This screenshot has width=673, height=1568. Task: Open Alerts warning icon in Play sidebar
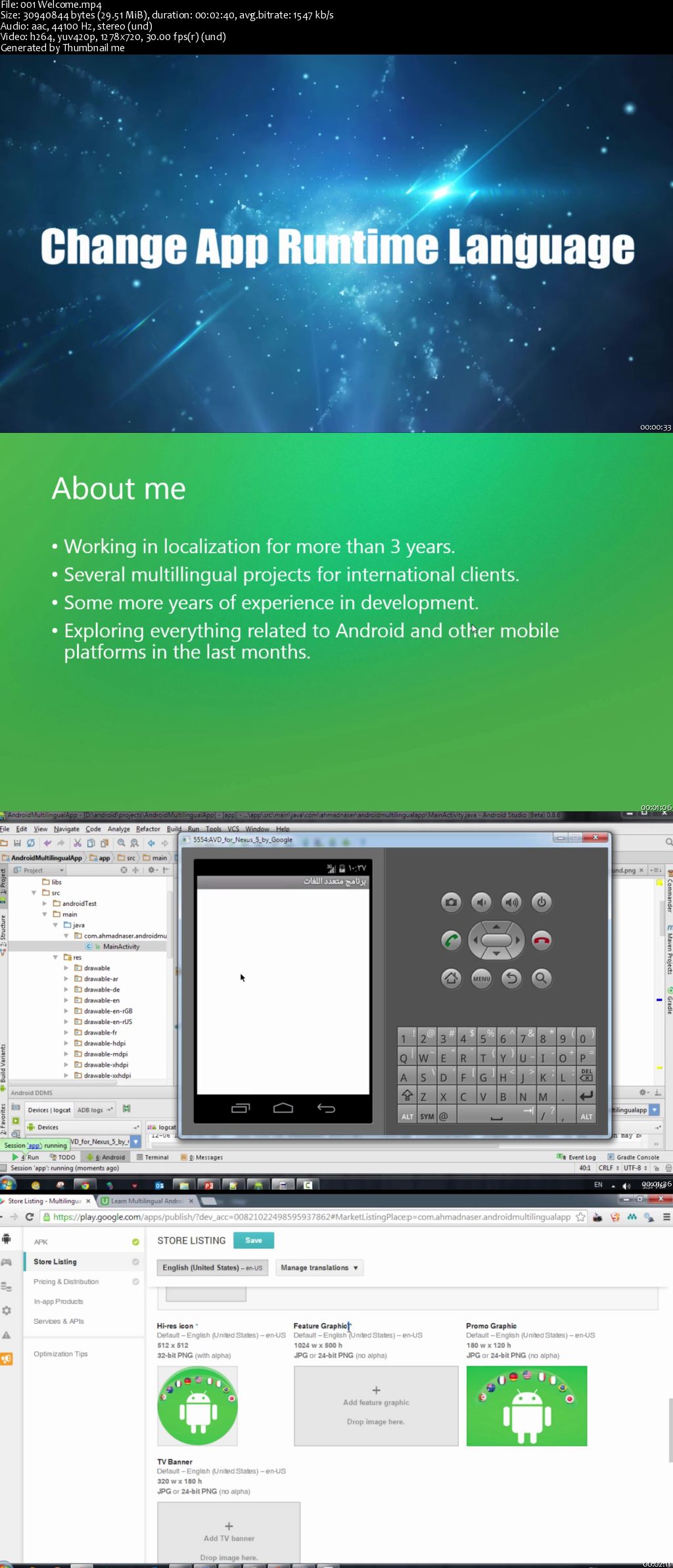click(7, 1335)
